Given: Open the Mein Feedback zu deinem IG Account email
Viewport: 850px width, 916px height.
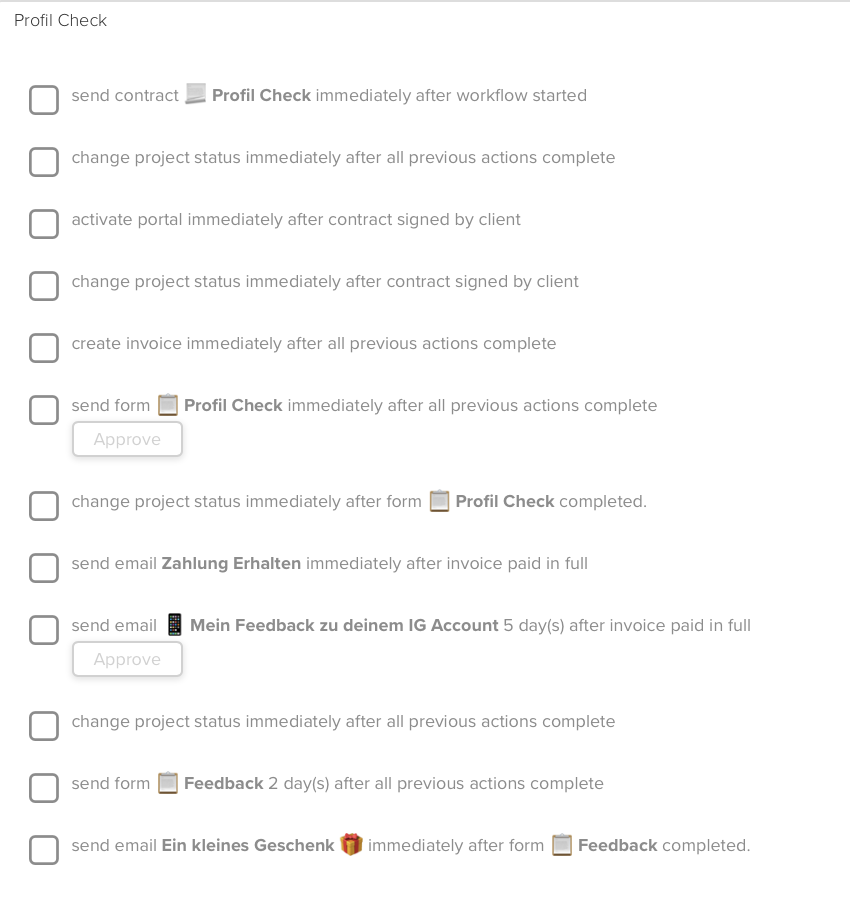Looking at the screenshot, I should point(344,625).
